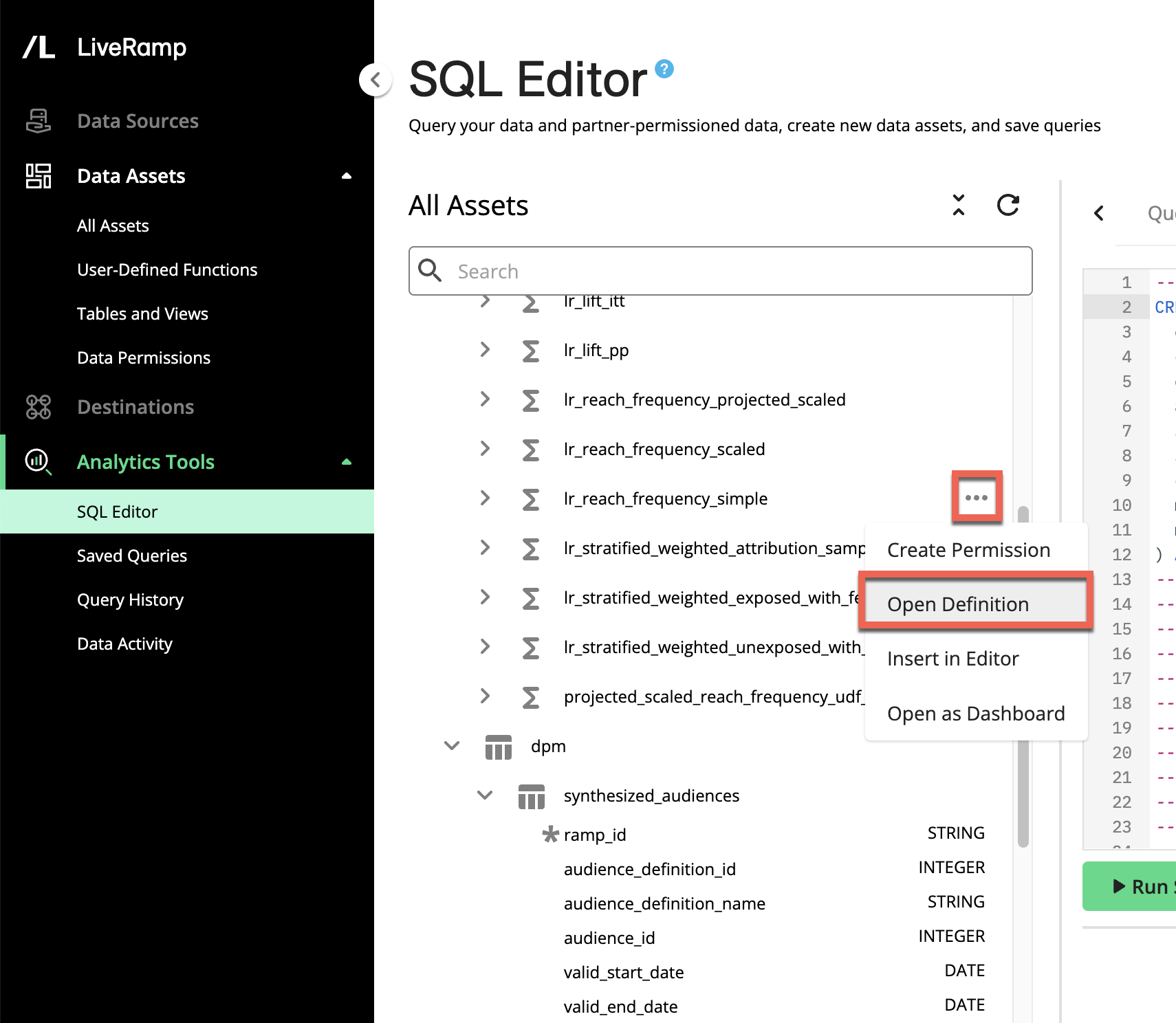This screenshot has height=1023, width=1176.
Task: Open SQL Editor sidebar item
Action: [187, 511]
